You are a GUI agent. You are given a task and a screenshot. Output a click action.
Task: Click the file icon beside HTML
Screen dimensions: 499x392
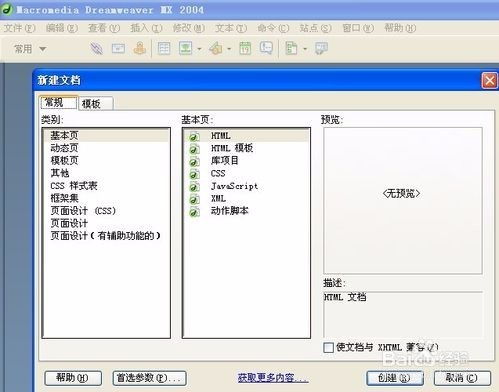[x=194, y=136]
